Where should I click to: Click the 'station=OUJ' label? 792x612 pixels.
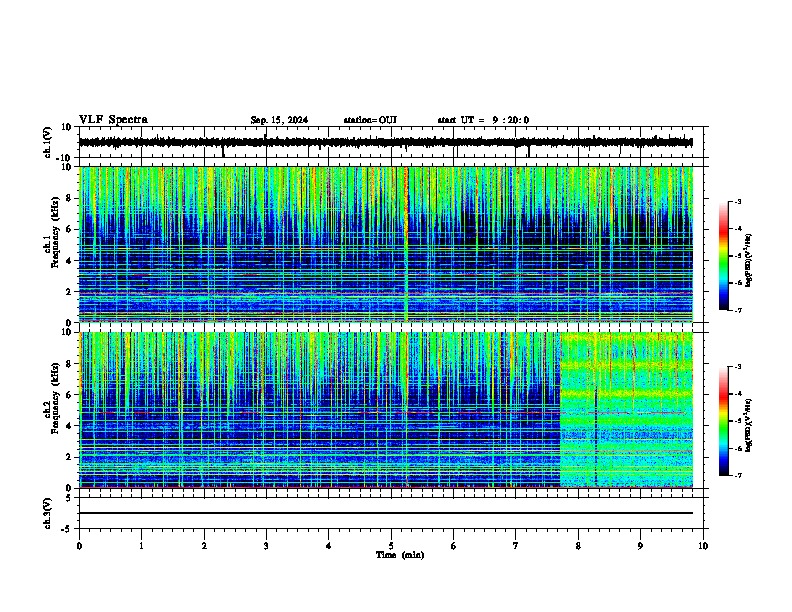pyautogui.click(x=370, y=120)
